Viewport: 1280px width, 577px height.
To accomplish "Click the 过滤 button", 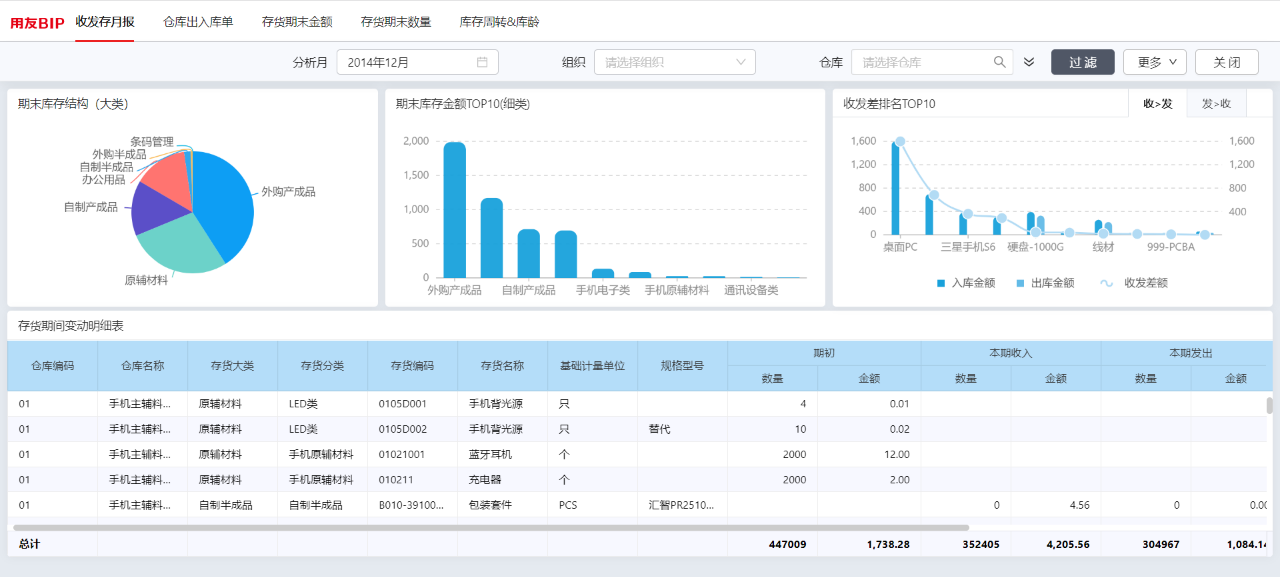I will click(x=1083, y=62).
